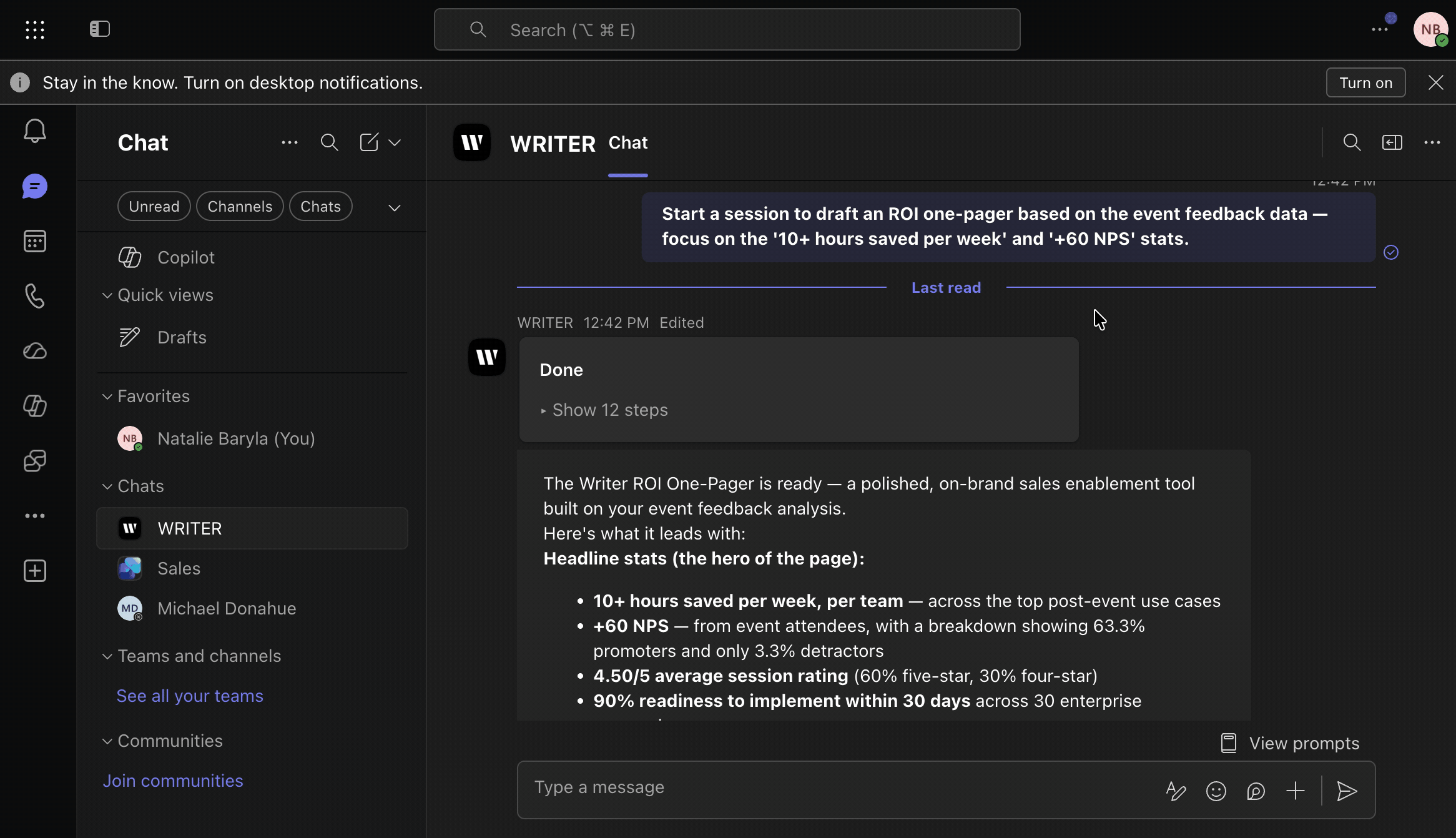
Task: Expand Show 12 steps disclosure
Action: (x=604, y=410)
